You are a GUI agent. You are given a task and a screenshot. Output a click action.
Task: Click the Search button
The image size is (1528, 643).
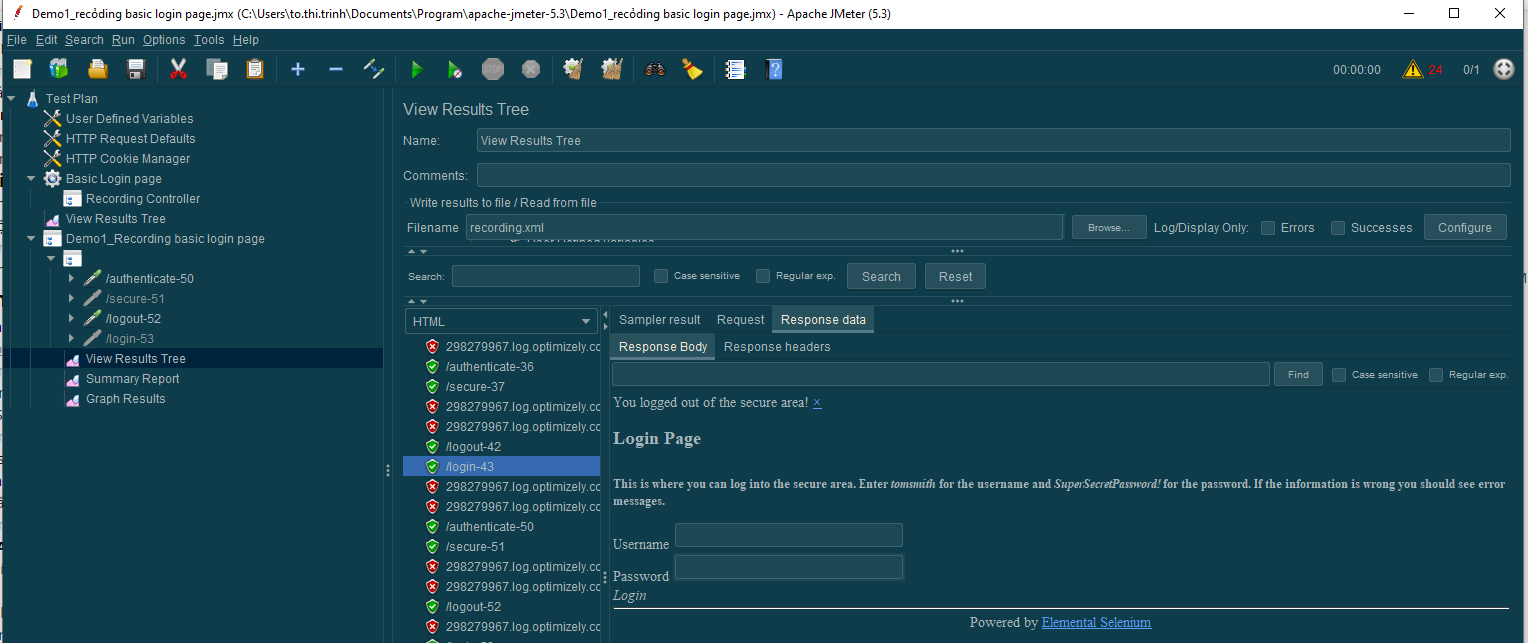coord(881,277)
